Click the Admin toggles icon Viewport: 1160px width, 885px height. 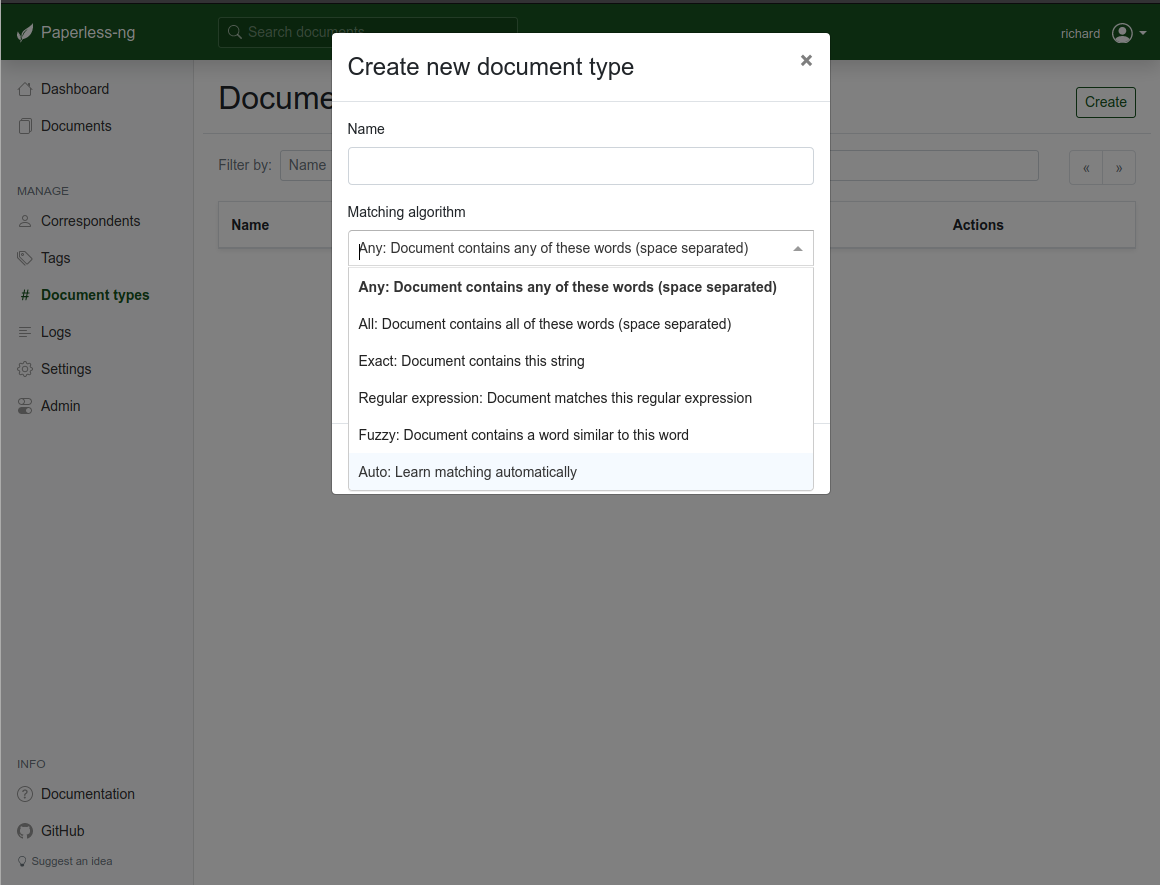point(25,406)
